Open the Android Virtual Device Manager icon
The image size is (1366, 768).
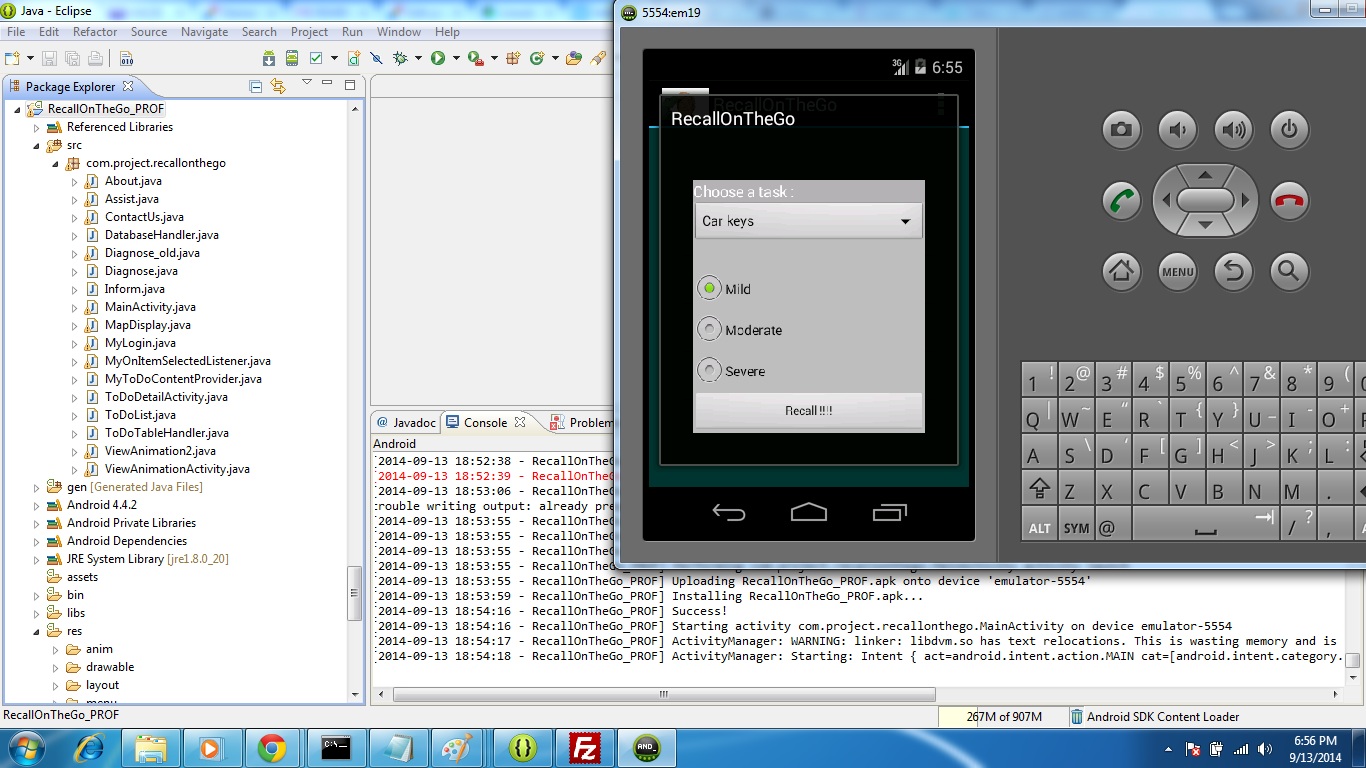(x=292, y=58)
